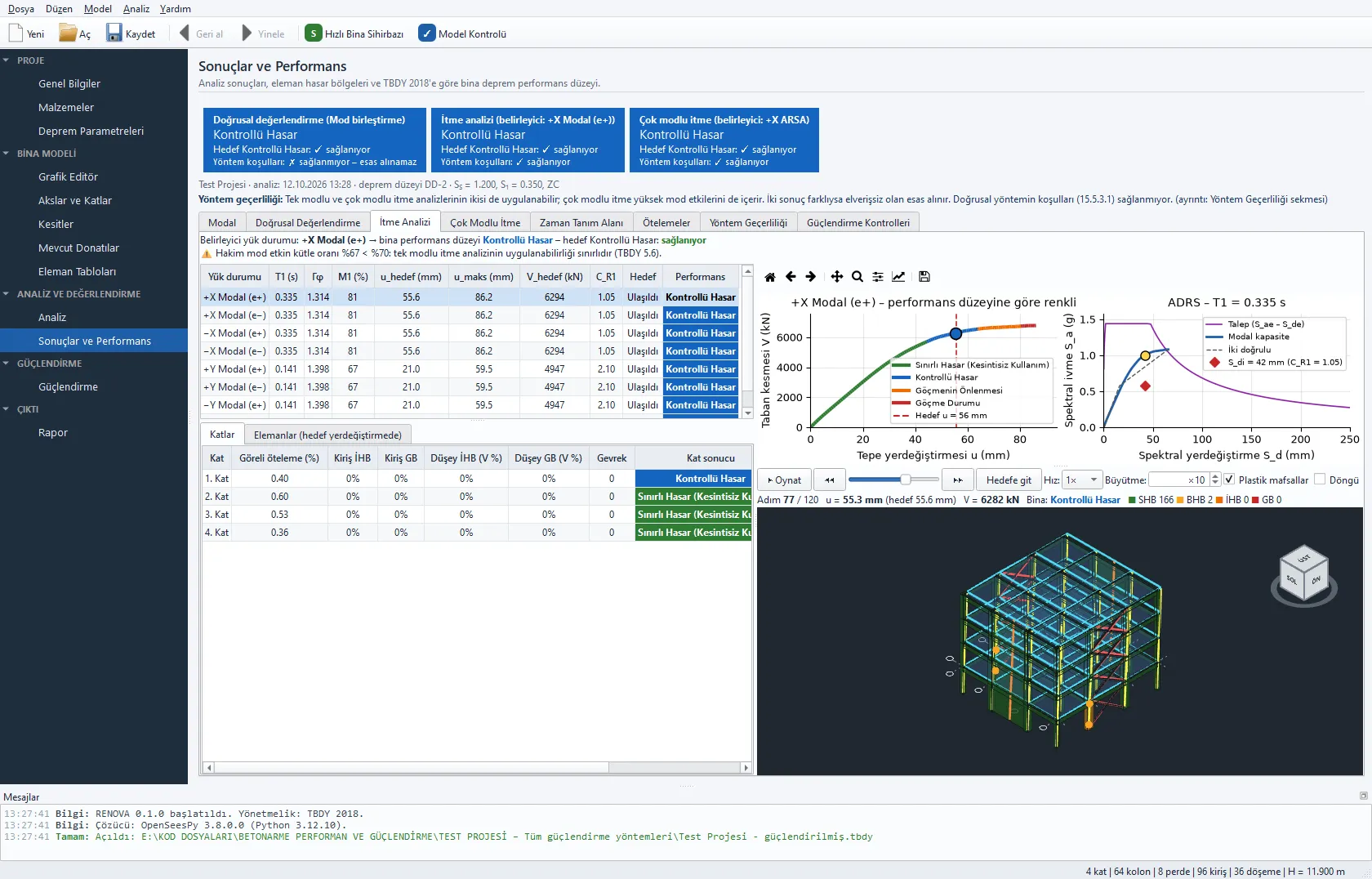1372x879 pixels.
Task: Go back to previous plot view
Action: tap(791, 277)
